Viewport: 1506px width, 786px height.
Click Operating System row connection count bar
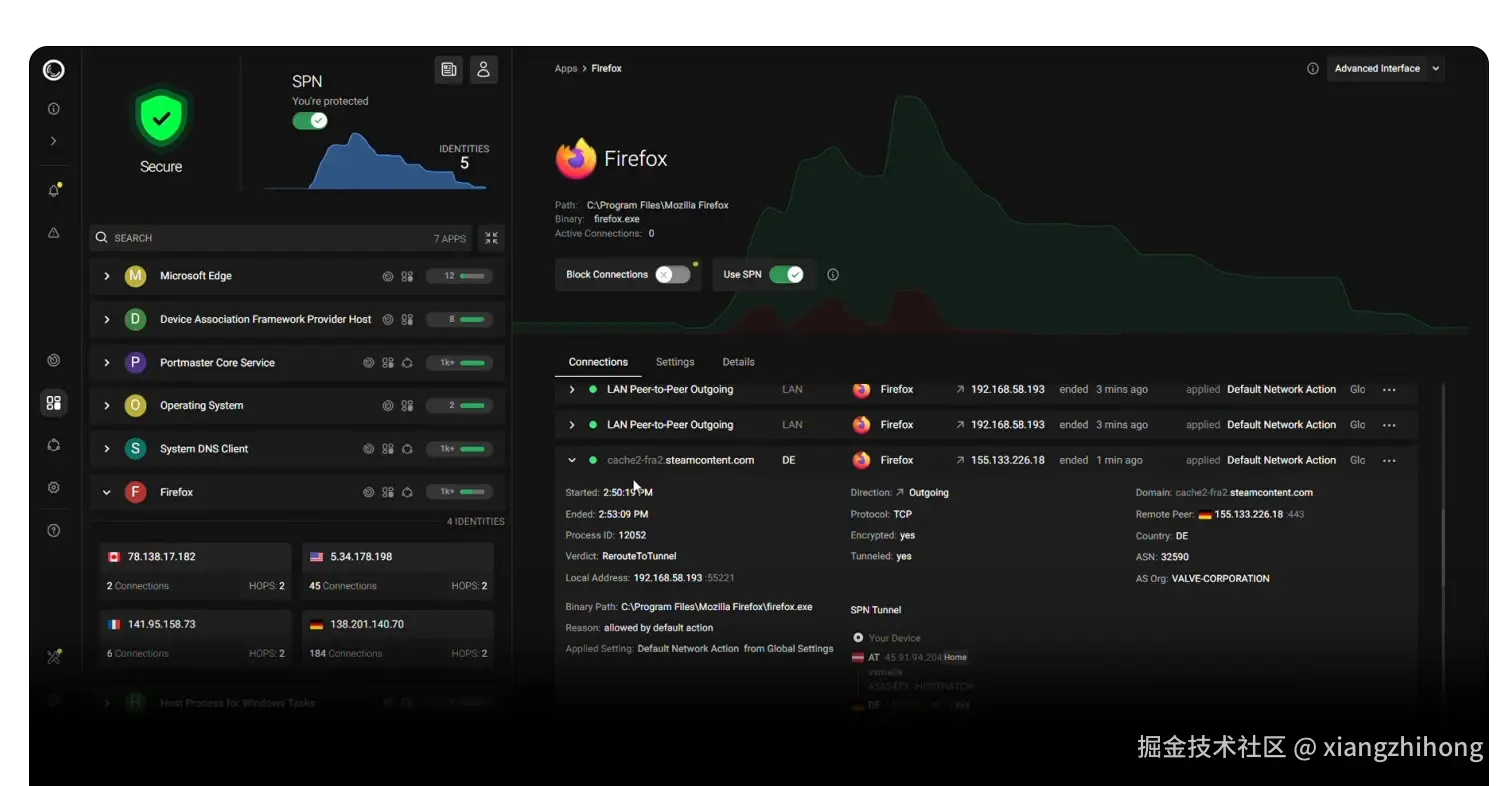point(460,406)
